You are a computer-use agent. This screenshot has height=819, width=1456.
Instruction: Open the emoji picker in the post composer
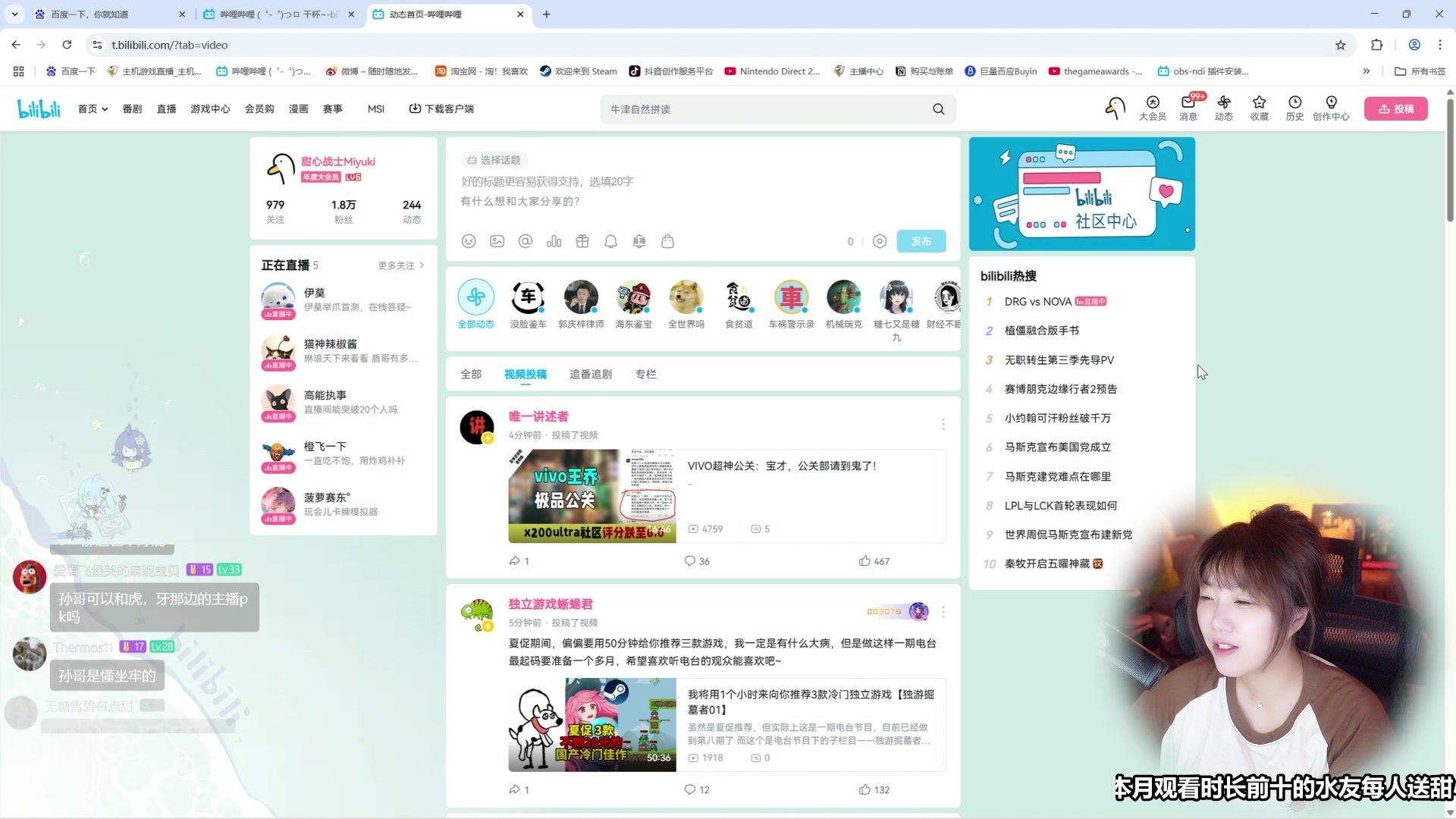(468, 241)
